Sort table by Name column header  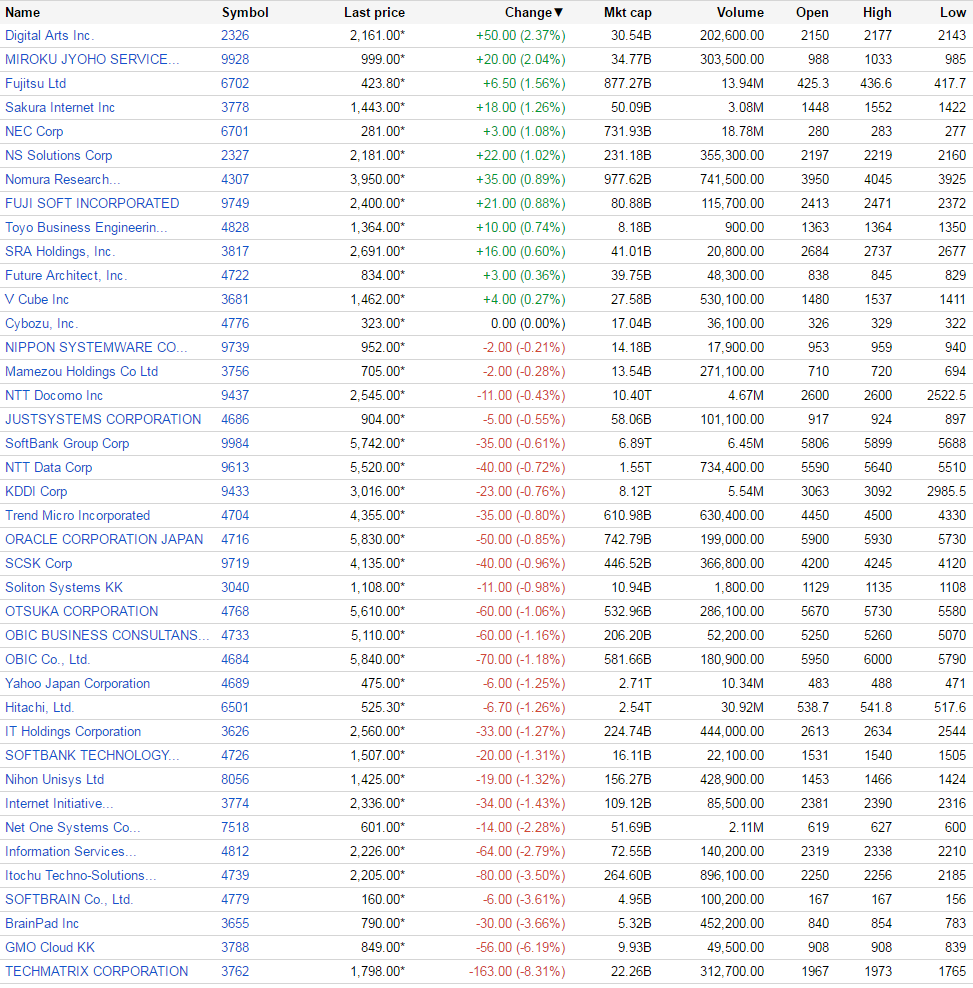coord(23,13)
